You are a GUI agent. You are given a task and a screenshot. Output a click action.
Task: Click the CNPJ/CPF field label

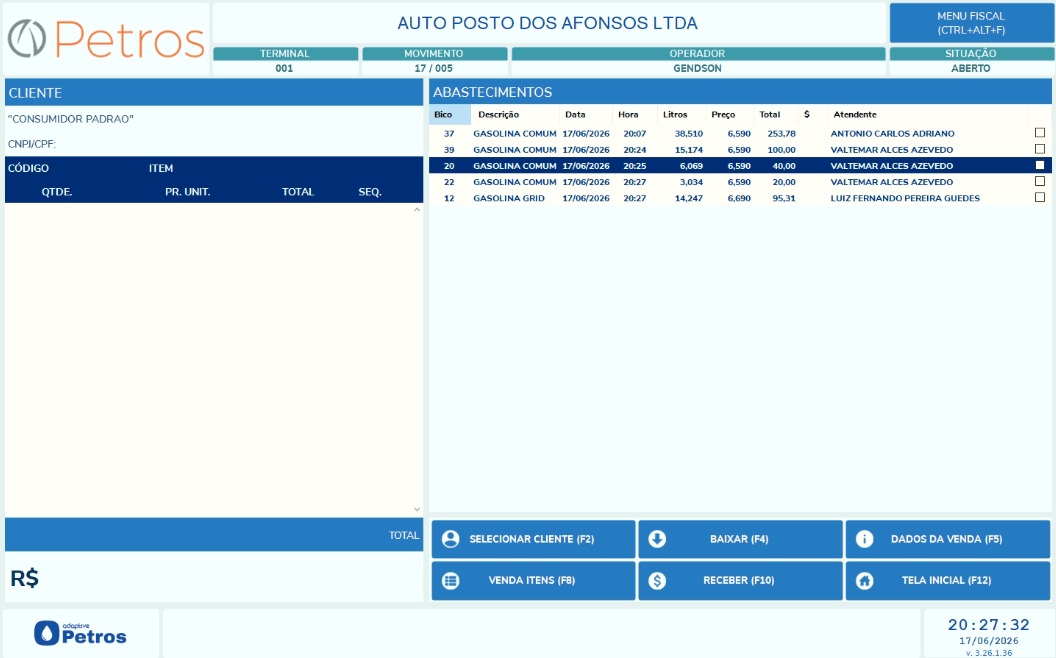tap(32, 144)
